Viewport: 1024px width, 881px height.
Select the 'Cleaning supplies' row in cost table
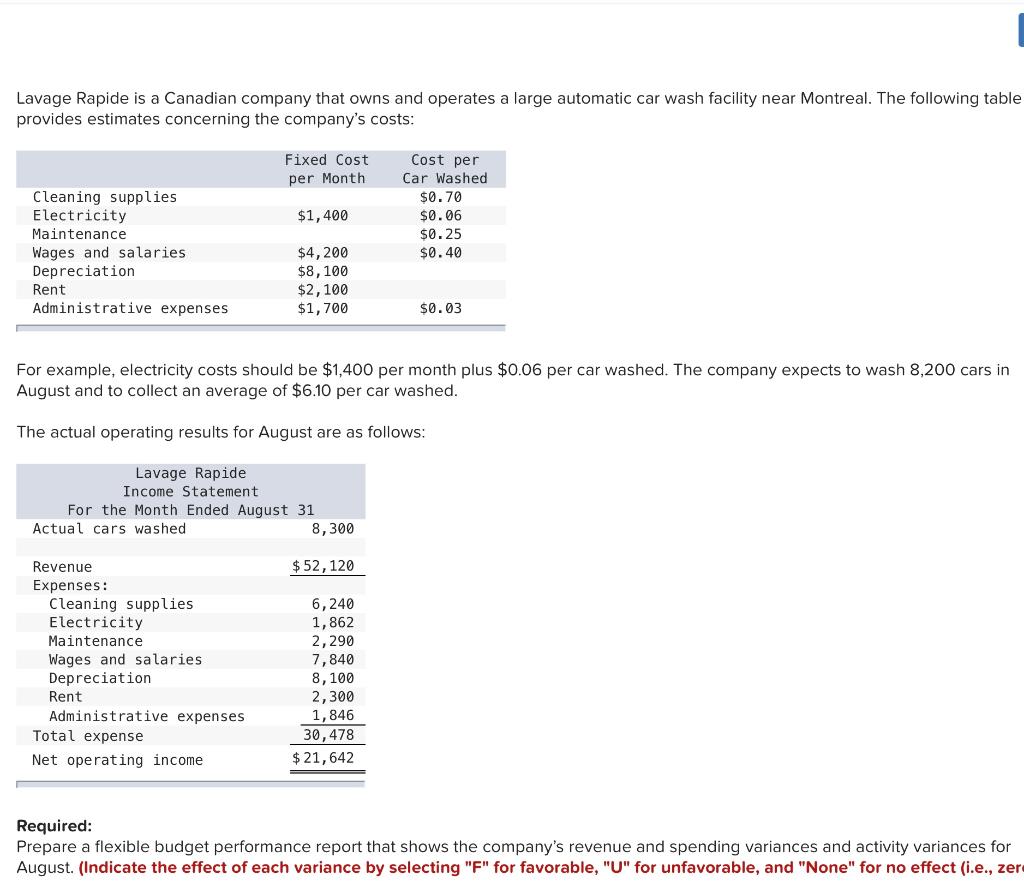261,197
